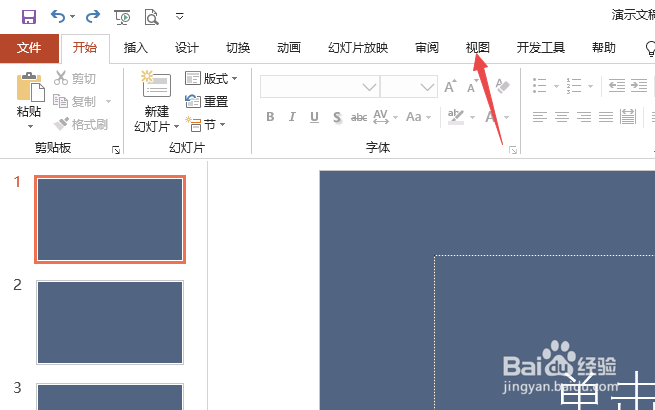This screenshot has width=655, height=410.
Task: Switch to the 设计 tab
Action: pyautogui.click(x=187, y=48)
